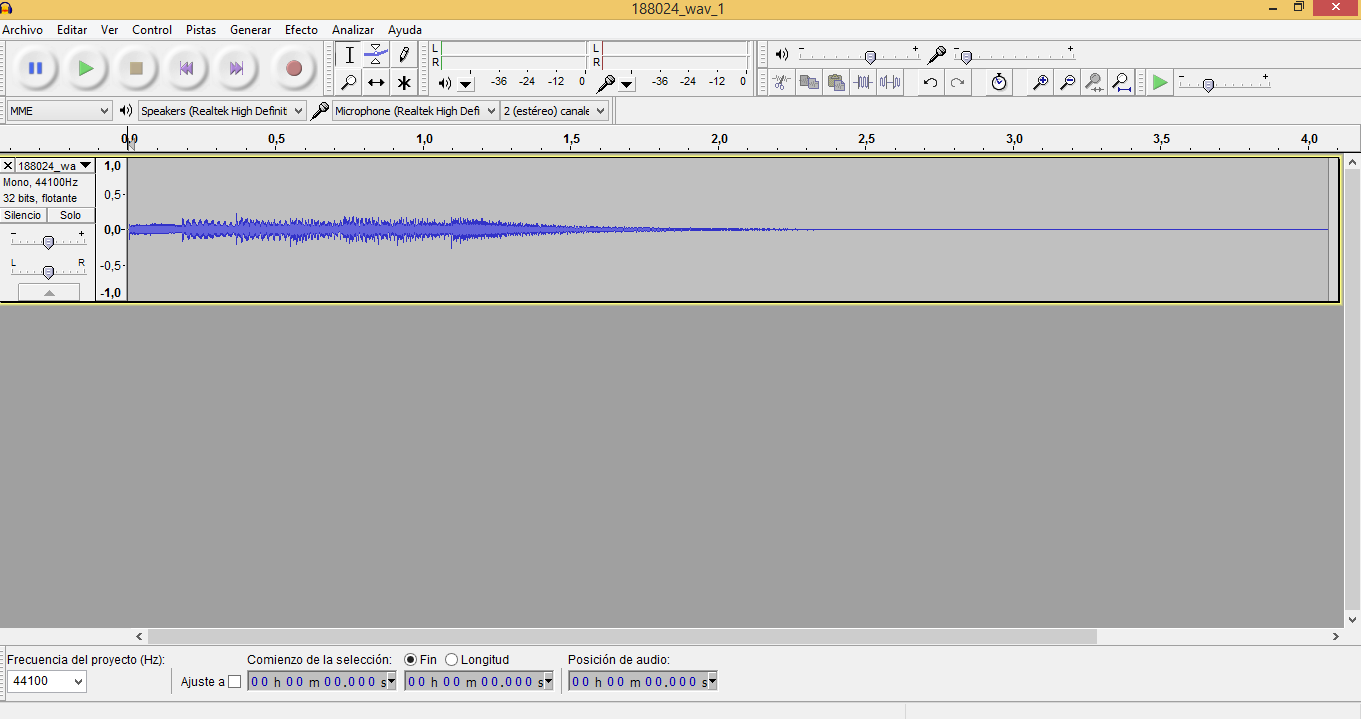
Task: Open the project frequency 44100 dropdown
Action: pyautogui.click(x=47, y=682)
